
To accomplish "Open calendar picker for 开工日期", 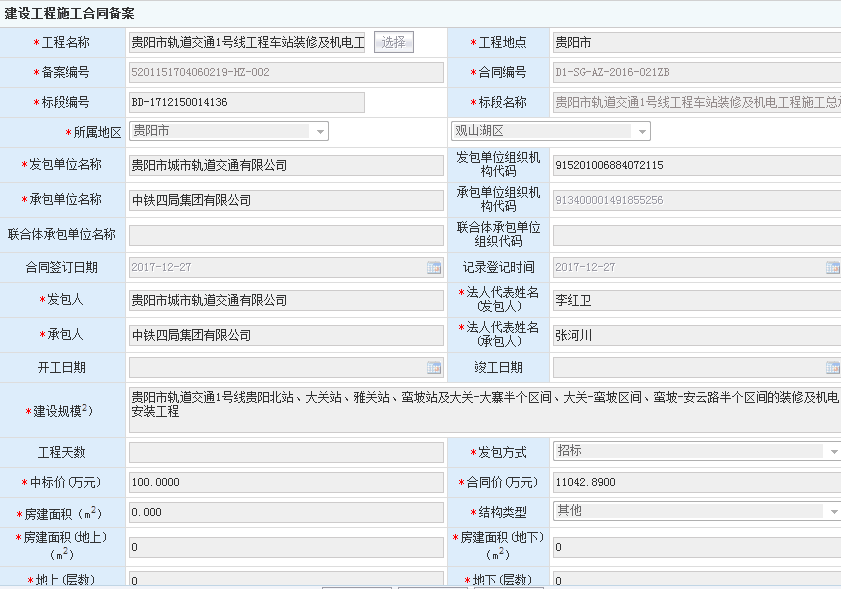I will [434, 368].
